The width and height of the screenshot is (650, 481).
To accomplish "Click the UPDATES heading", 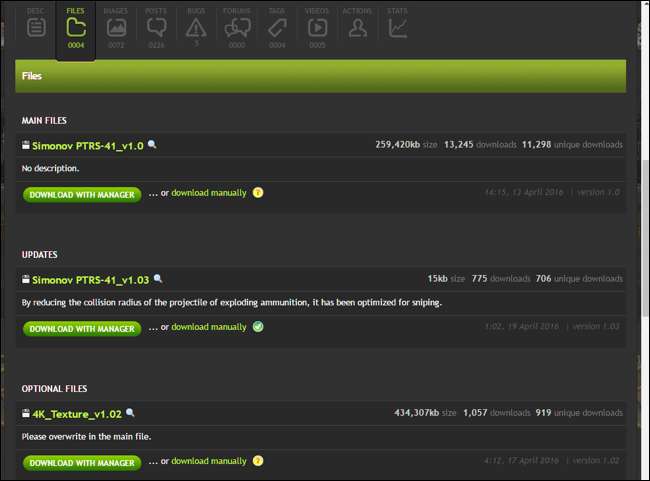I will 39,255.
